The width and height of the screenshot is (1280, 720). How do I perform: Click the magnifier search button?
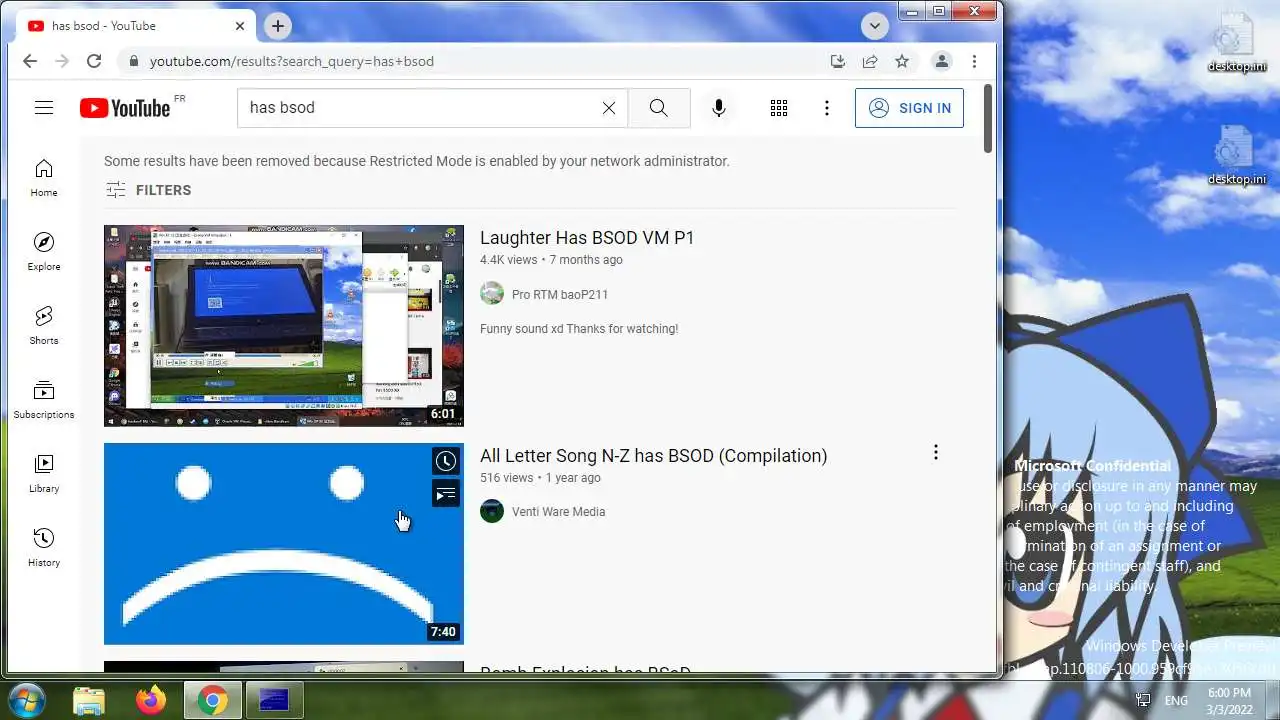tap(658, 108)
